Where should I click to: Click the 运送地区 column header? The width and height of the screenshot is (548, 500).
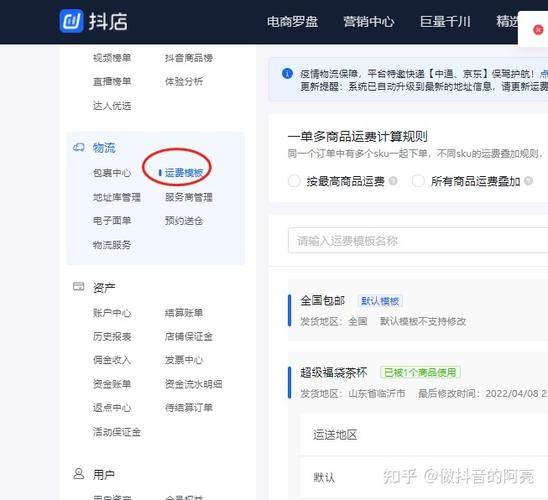click(335, 435)
